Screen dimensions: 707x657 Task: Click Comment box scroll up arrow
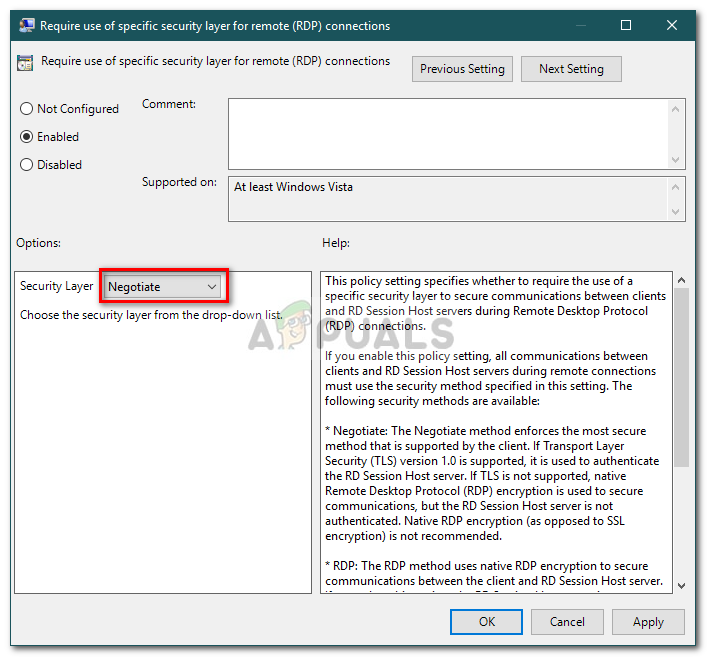click(675, 109)
